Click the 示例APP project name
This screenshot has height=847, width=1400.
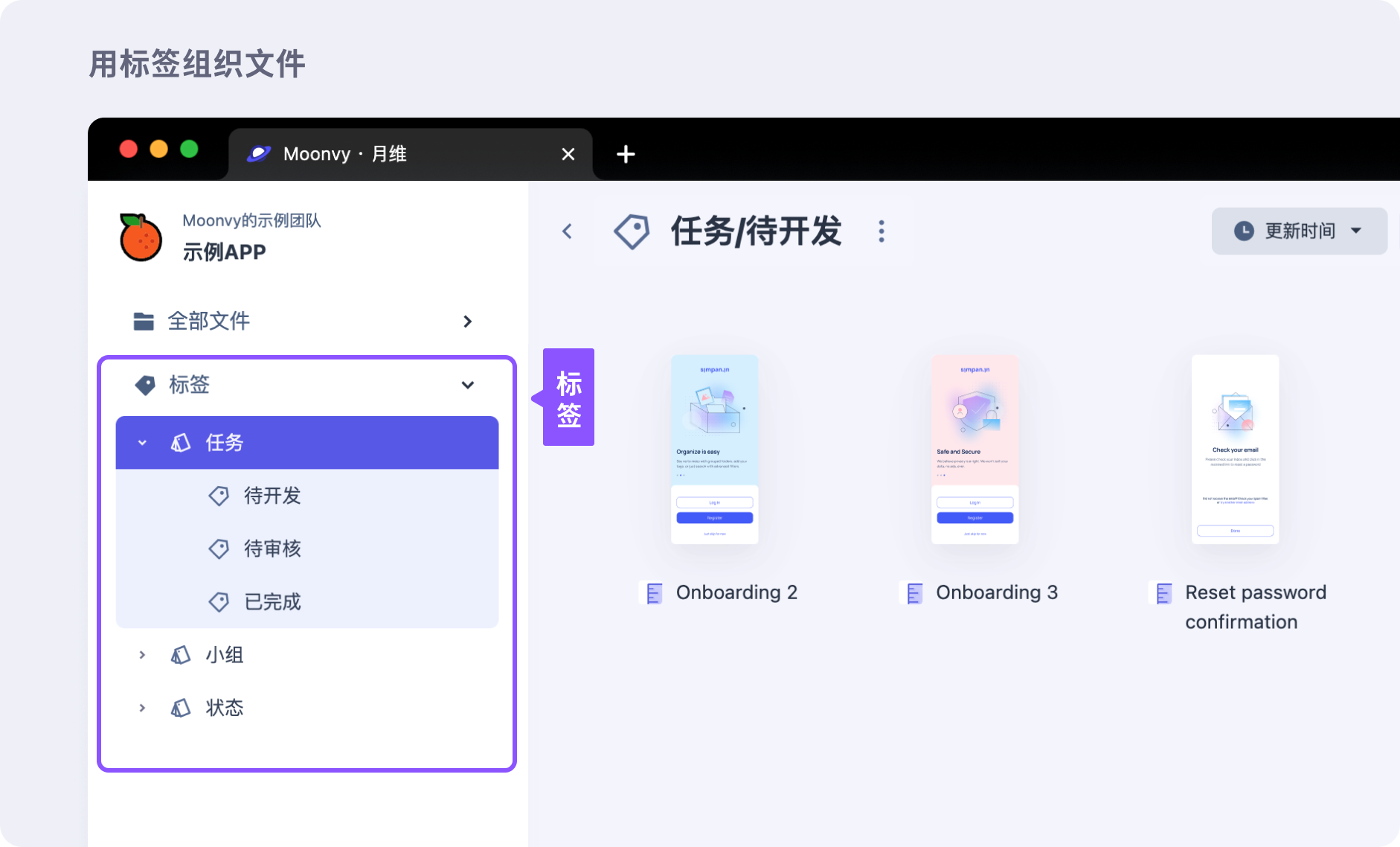225,252
